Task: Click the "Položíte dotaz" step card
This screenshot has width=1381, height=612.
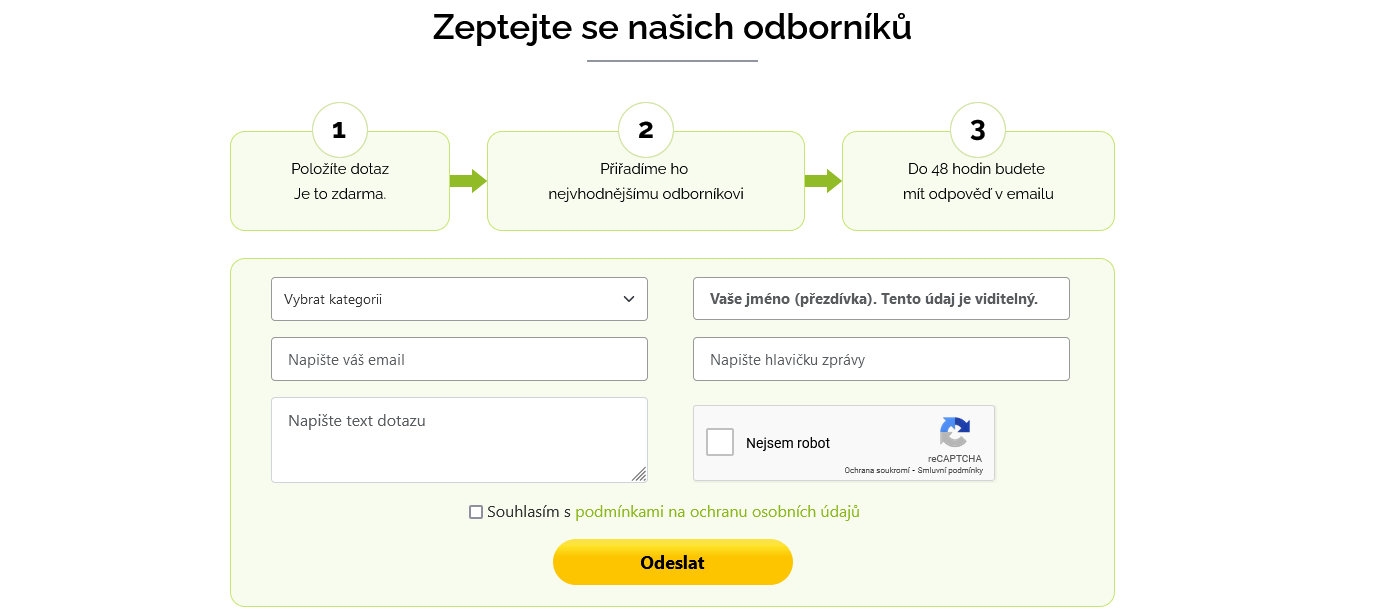Action: (340, 181)
